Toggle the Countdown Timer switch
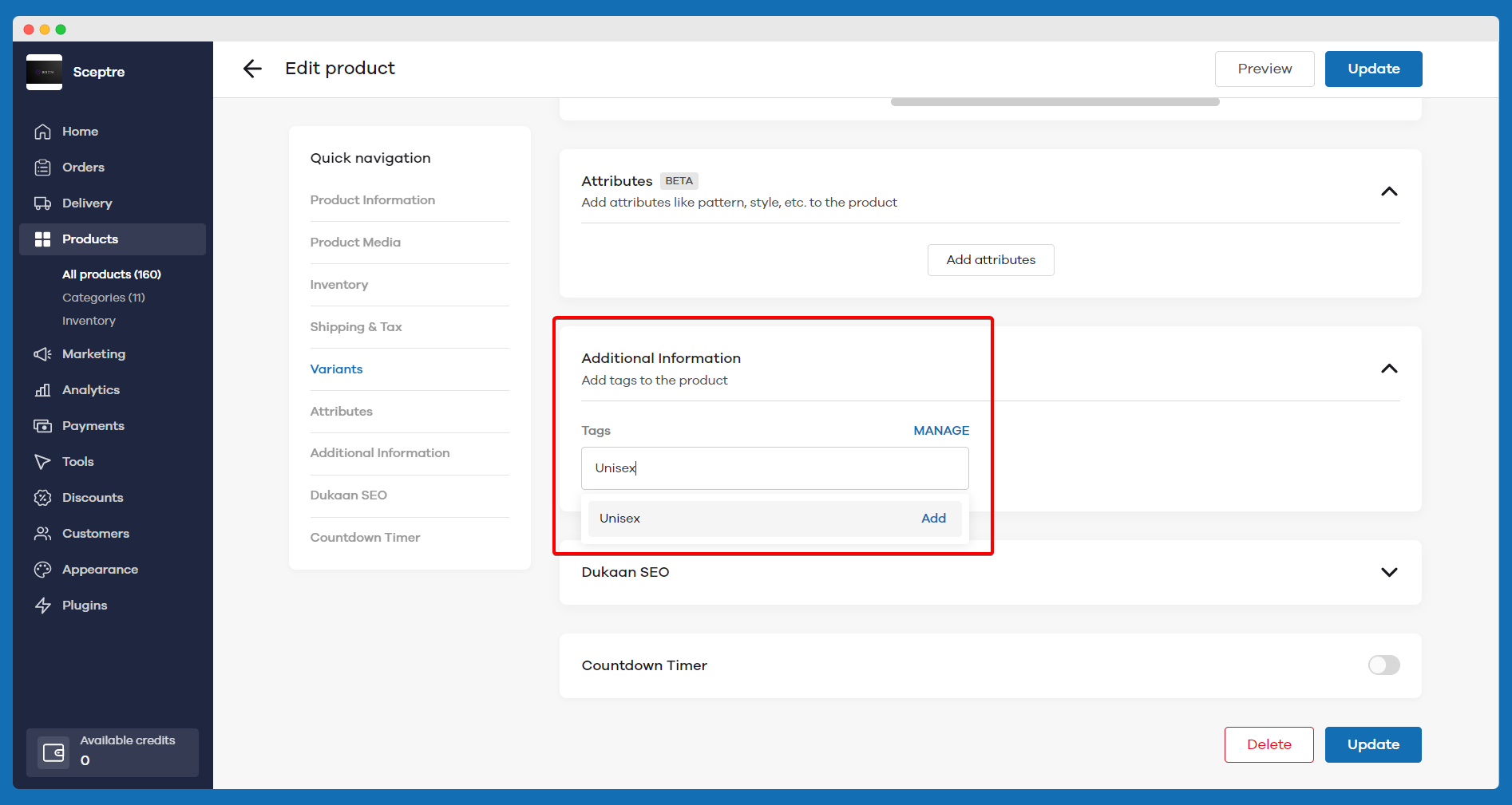Image resolution: width=1512 pixels, height=805 pixels. 1383,665
